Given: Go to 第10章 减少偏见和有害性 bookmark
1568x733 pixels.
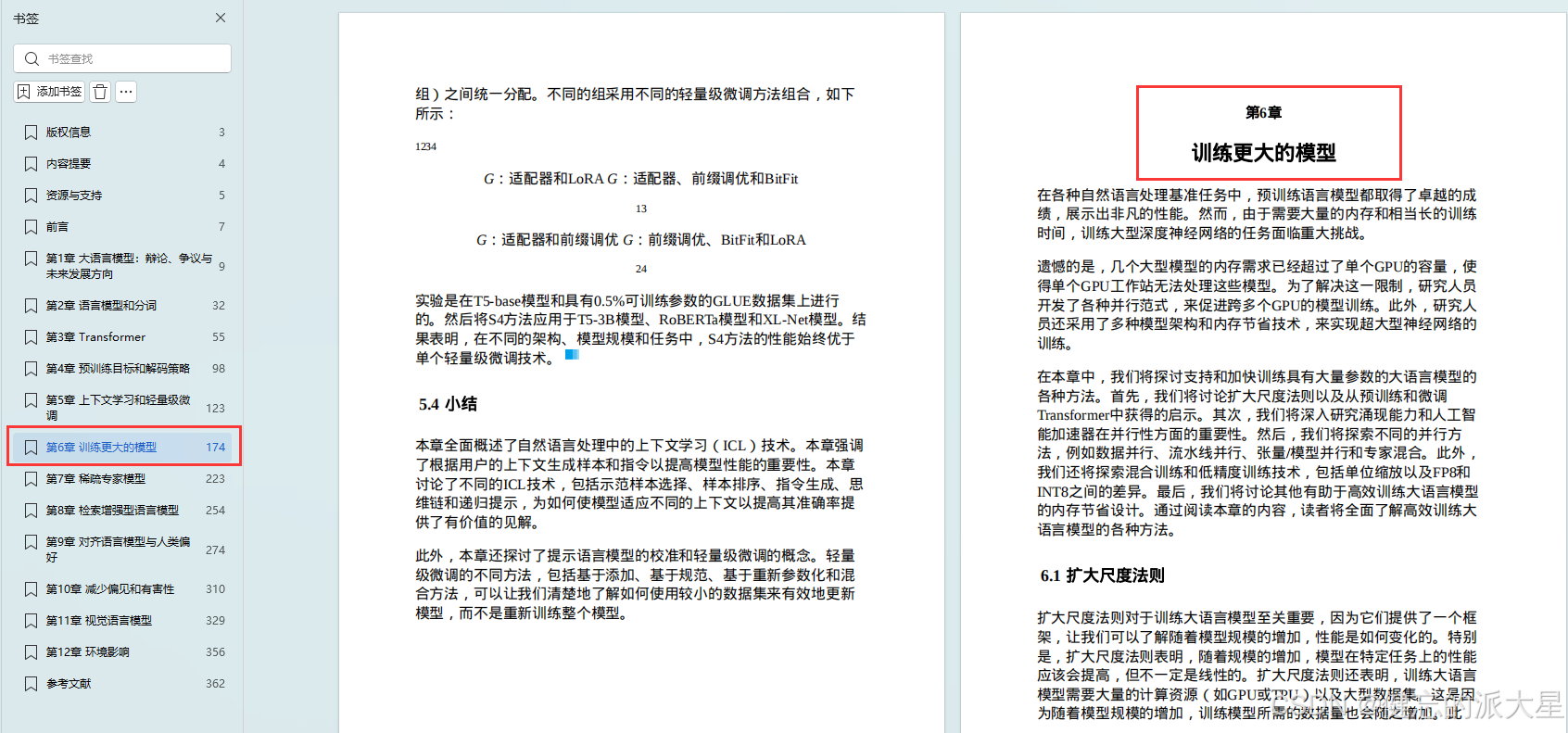Looking at the screenshot, I should pos(110,589).
